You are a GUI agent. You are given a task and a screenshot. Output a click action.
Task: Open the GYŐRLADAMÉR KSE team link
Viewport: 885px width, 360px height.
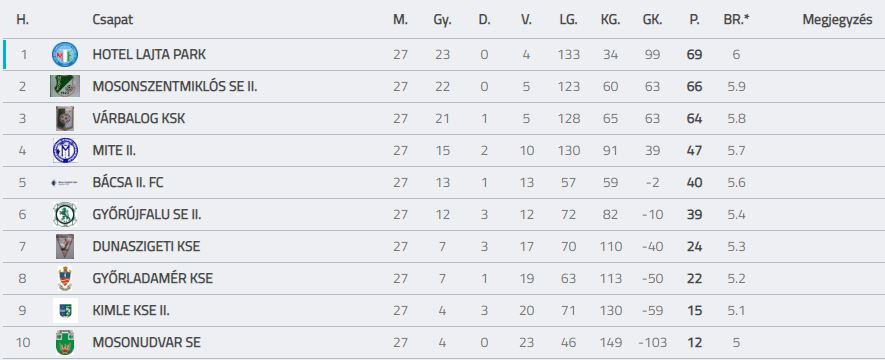click(152, 279)
